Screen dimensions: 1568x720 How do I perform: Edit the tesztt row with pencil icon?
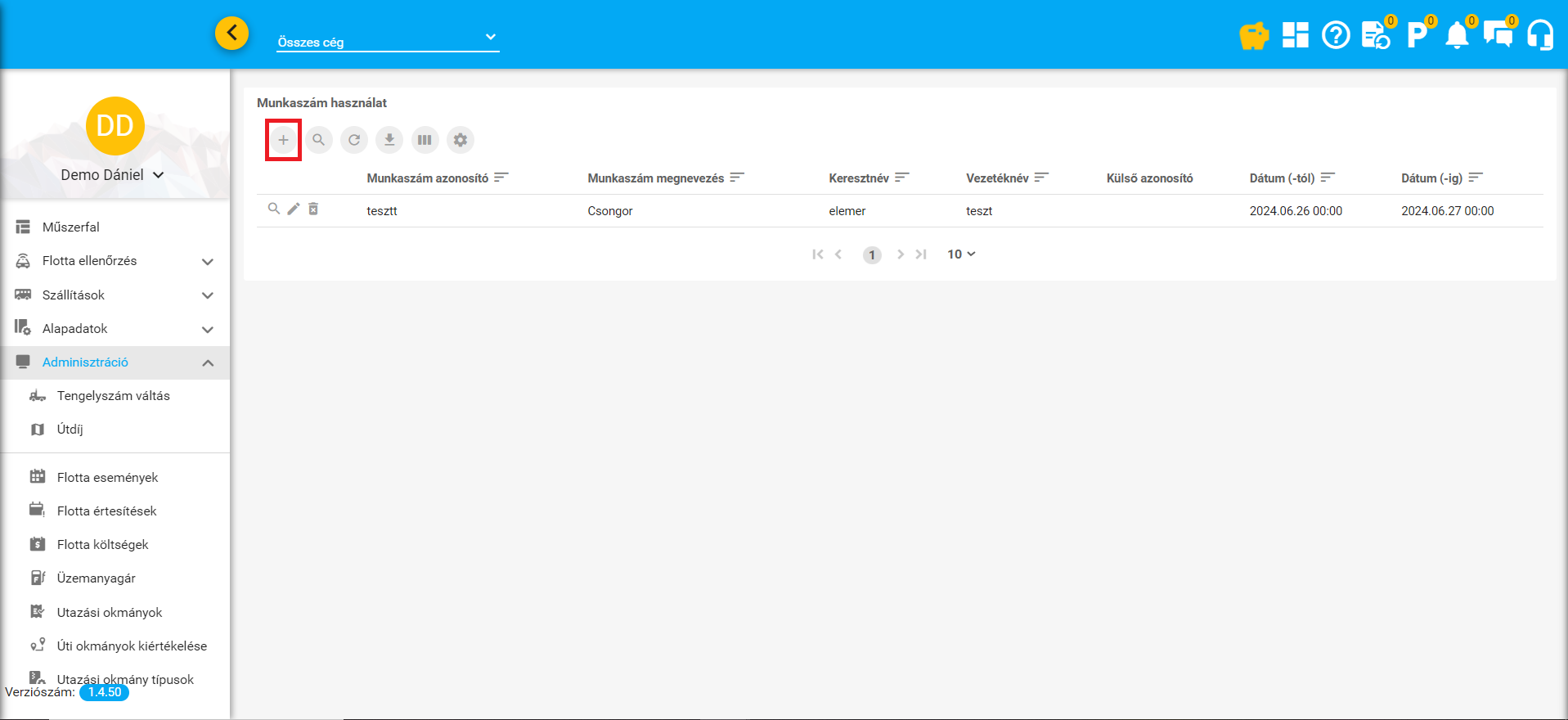tap(294, 209)
